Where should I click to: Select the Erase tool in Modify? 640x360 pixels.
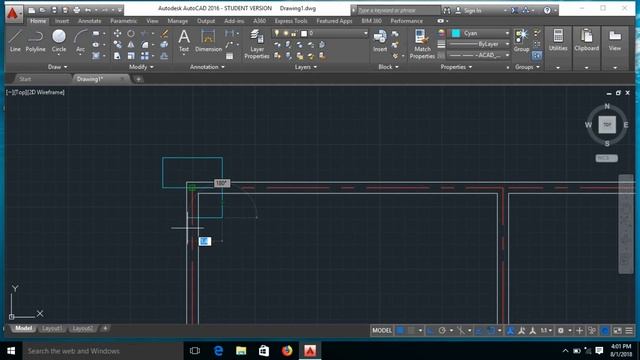point(164,33)
